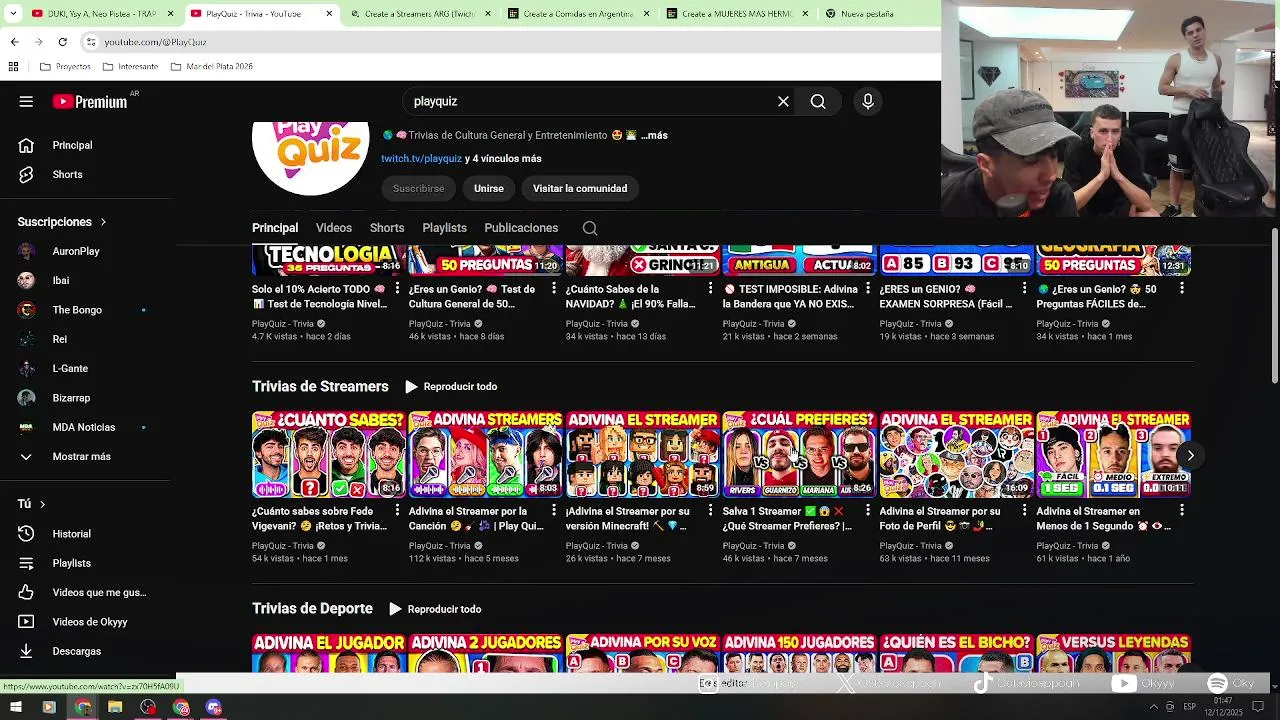The height and width of the screenshot is (720, 1280).
Task: Open The Bongo subscription channel
Action: click(x=77, y=310)
